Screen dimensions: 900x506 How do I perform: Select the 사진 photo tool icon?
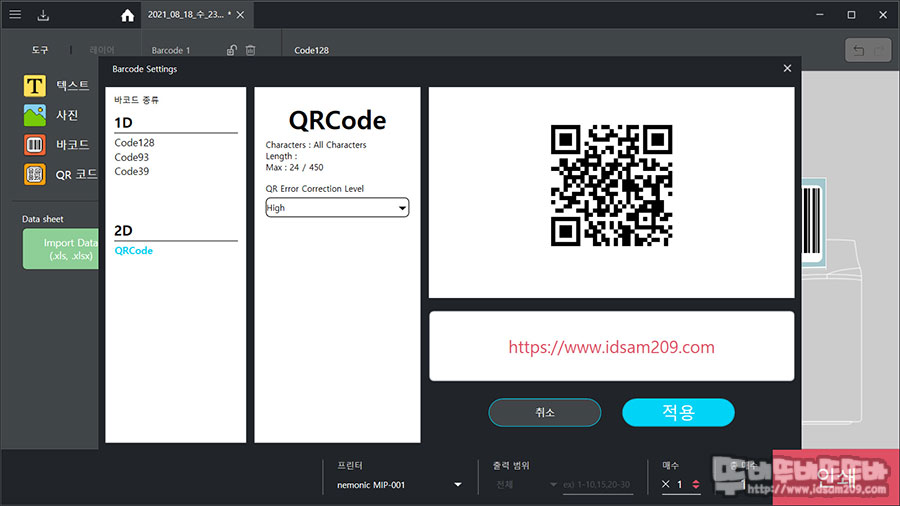34,115
